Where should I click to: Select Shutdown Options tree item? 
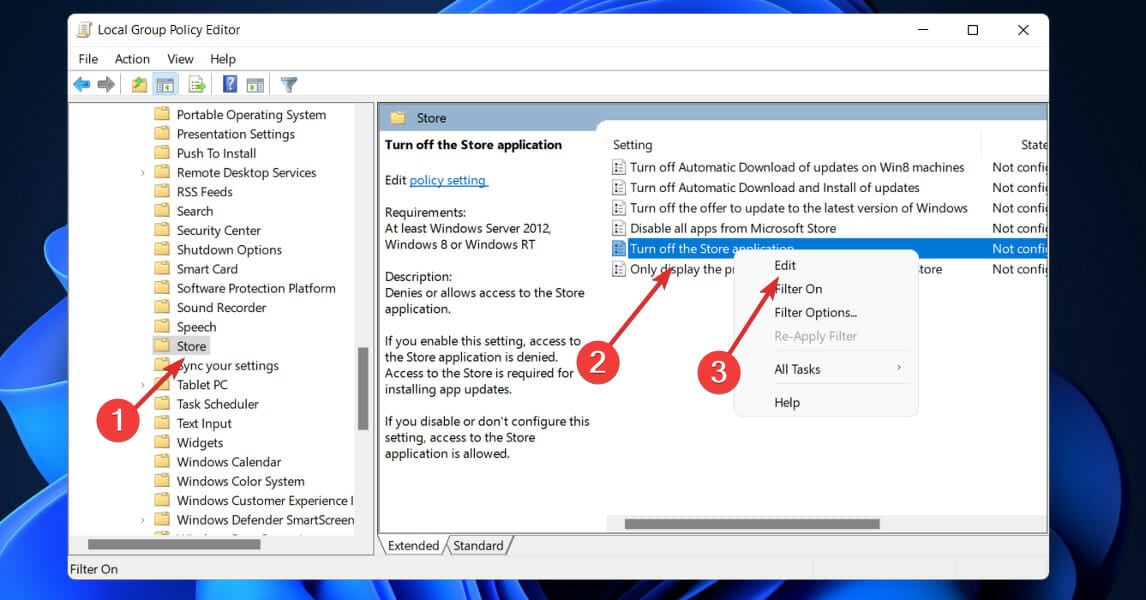[x=229, y=250]
